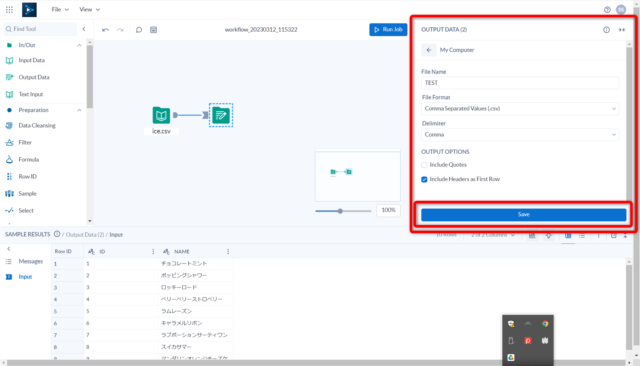Viewport: 640px width, 366px height.
Task: Open Sample Results info icon
Action: point(57,234)
